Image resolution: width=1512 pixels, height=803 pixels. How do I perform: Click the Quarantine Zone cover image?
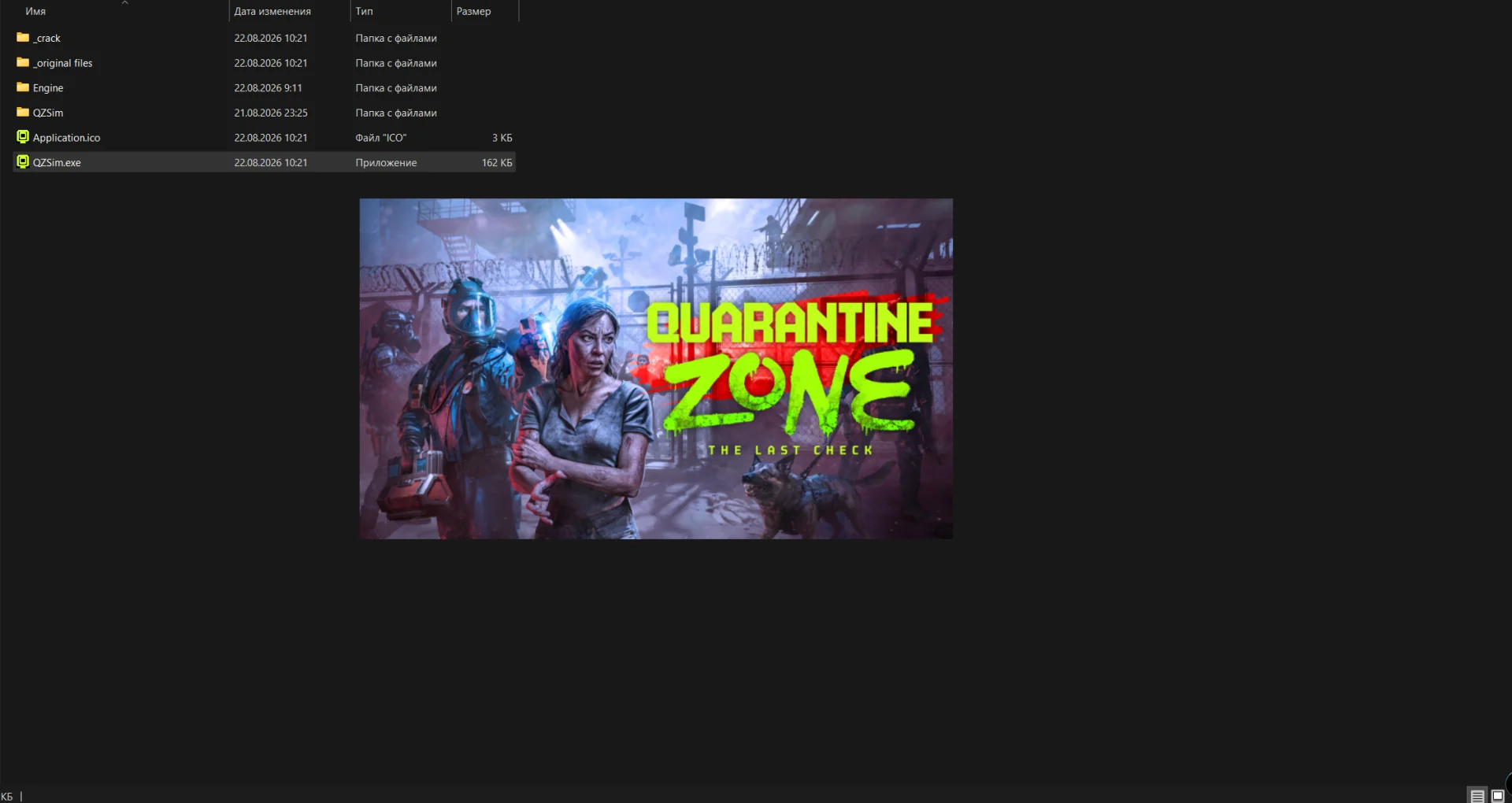(x=656, y=368)
